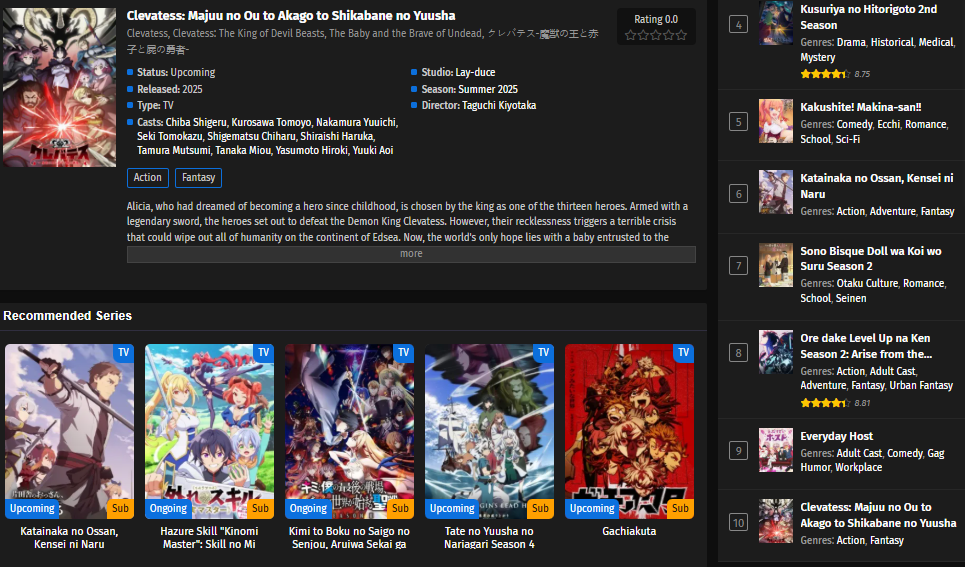
Task: Click Kakushite! Makina-san!! sidebar thumbnail
Action: click(x=775, y=121)
